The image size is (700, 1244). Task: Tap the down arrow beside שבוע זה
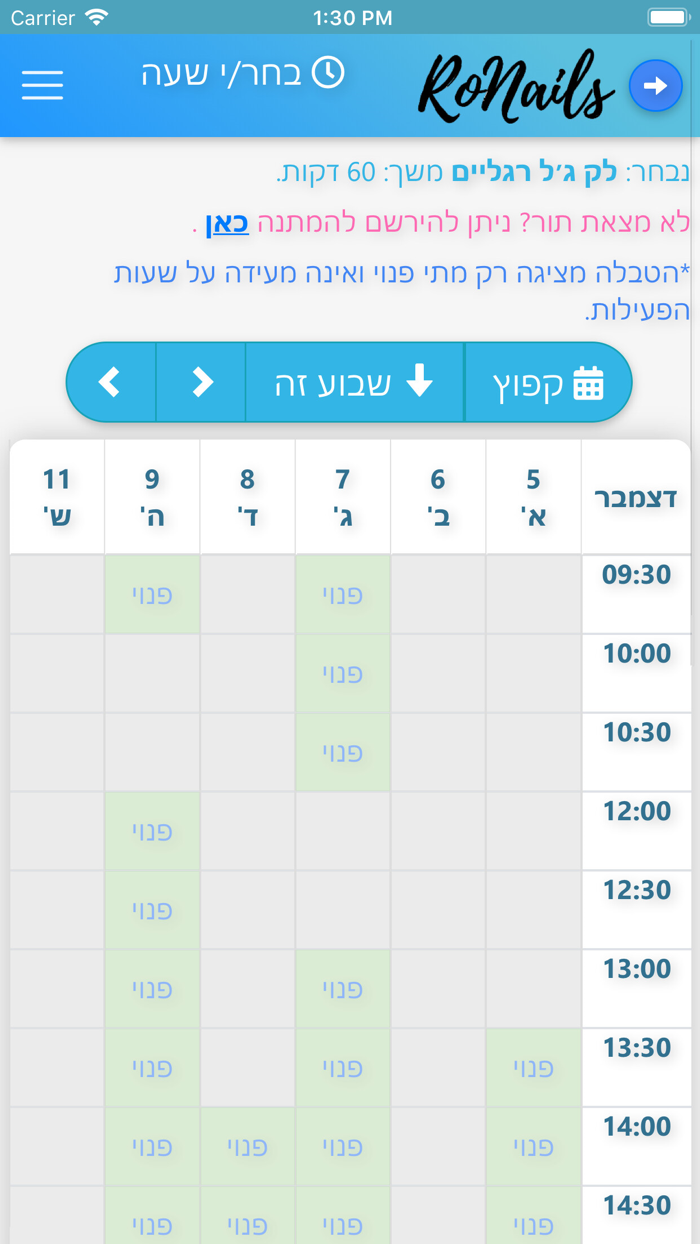[420, 381]
